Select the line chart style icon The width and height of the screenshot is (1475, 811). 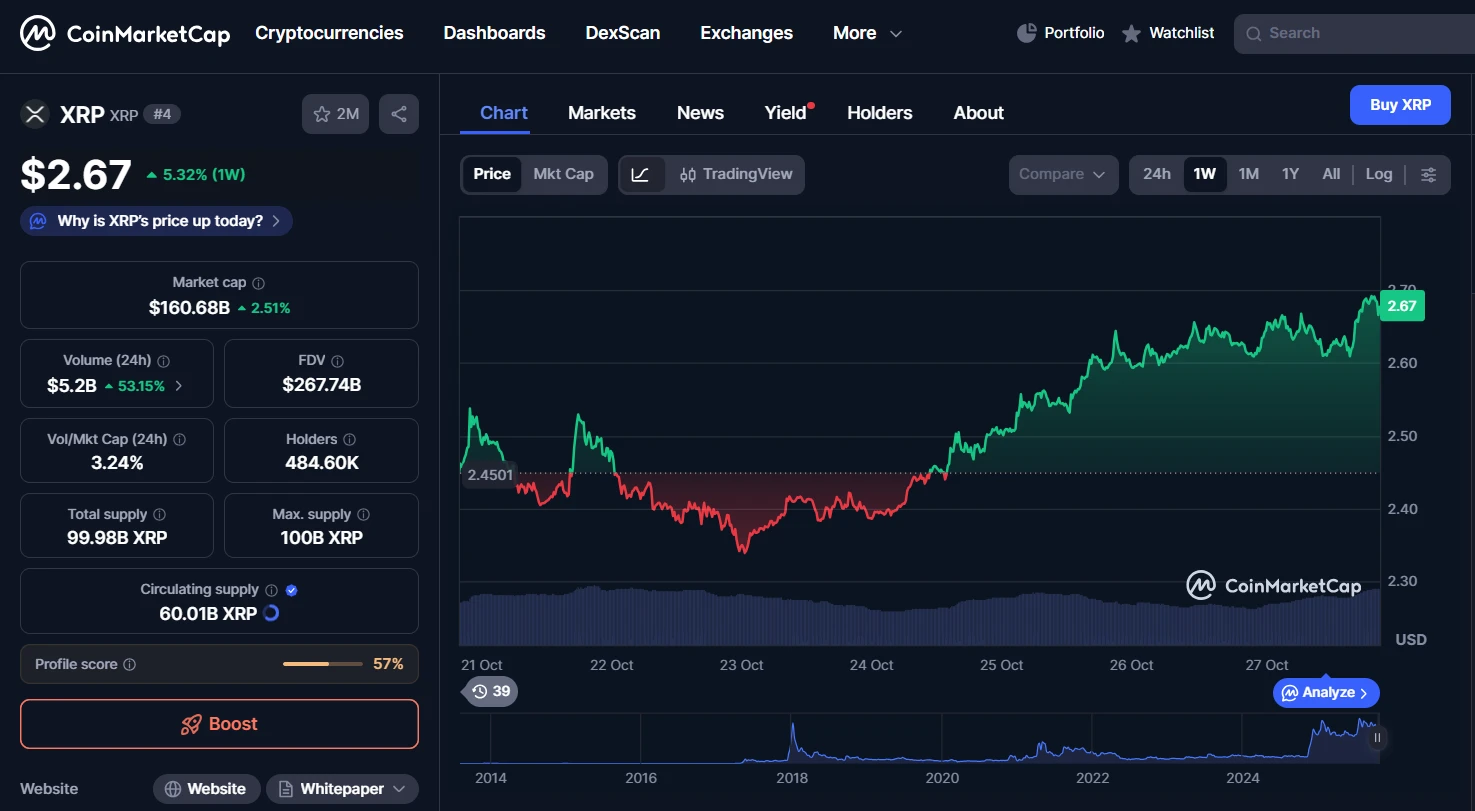pyautogui.click(x=641, y=174)
